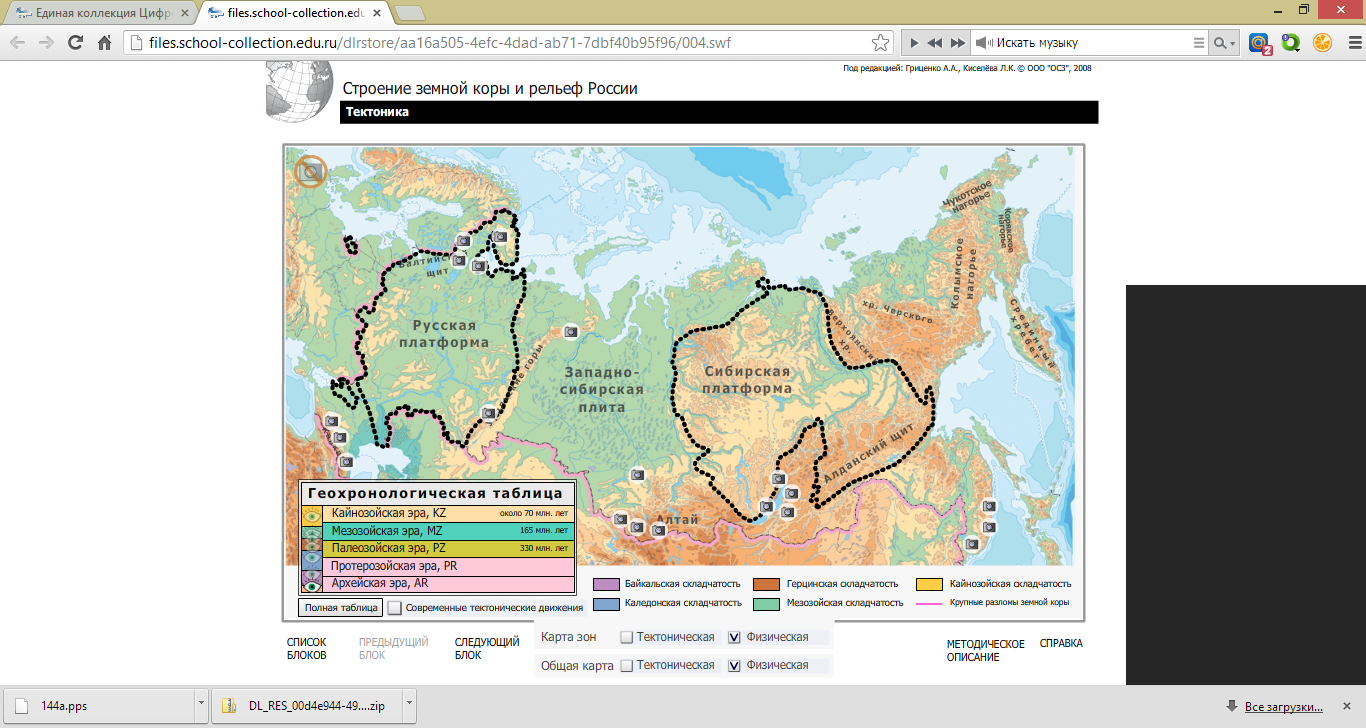Open the Chrome hamburger menu
Image resolution: width=1366 pixels, height=728 pixels.
(x=1349, y=43)
